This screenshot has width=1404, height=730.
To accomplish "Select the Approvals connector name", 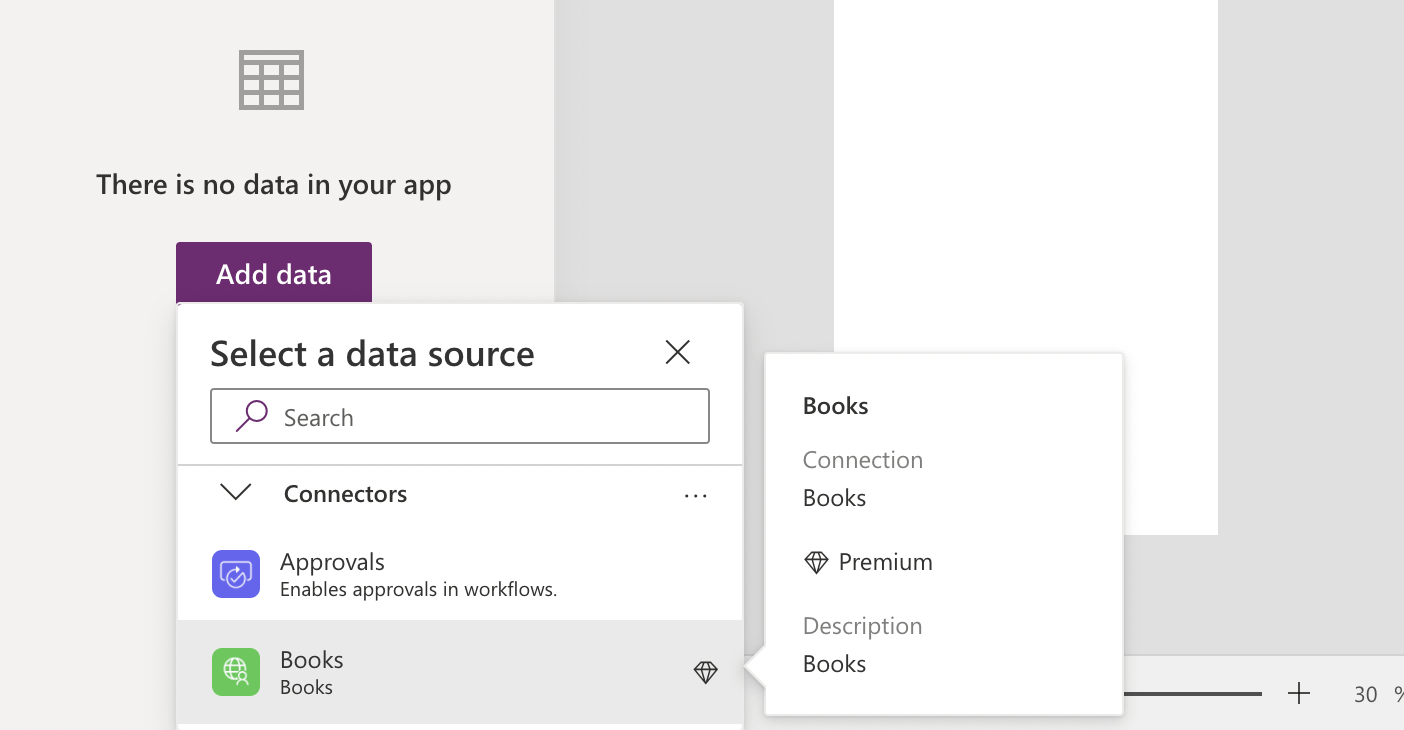I will pyautogui.click(x=332, y=562).
